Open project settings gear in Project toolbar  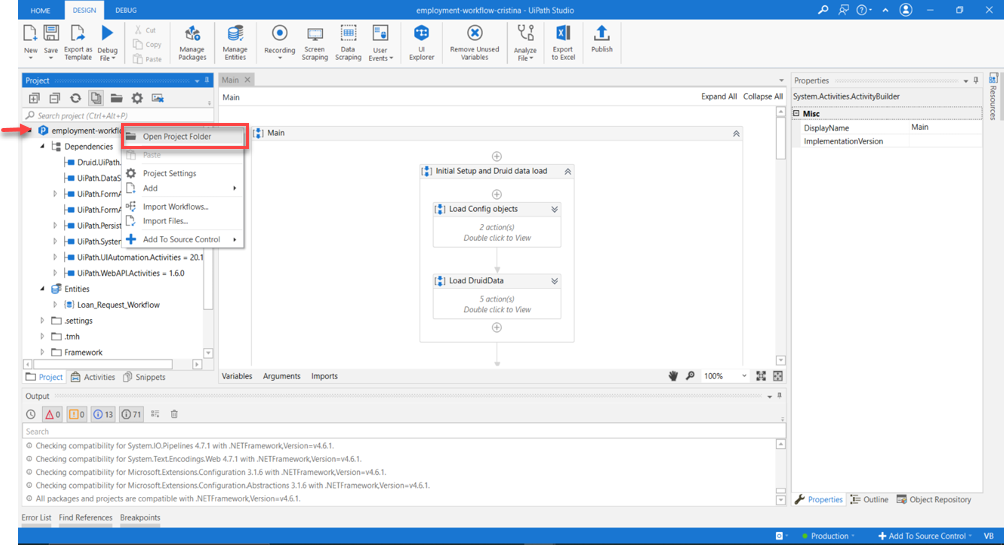pos(137,98)
